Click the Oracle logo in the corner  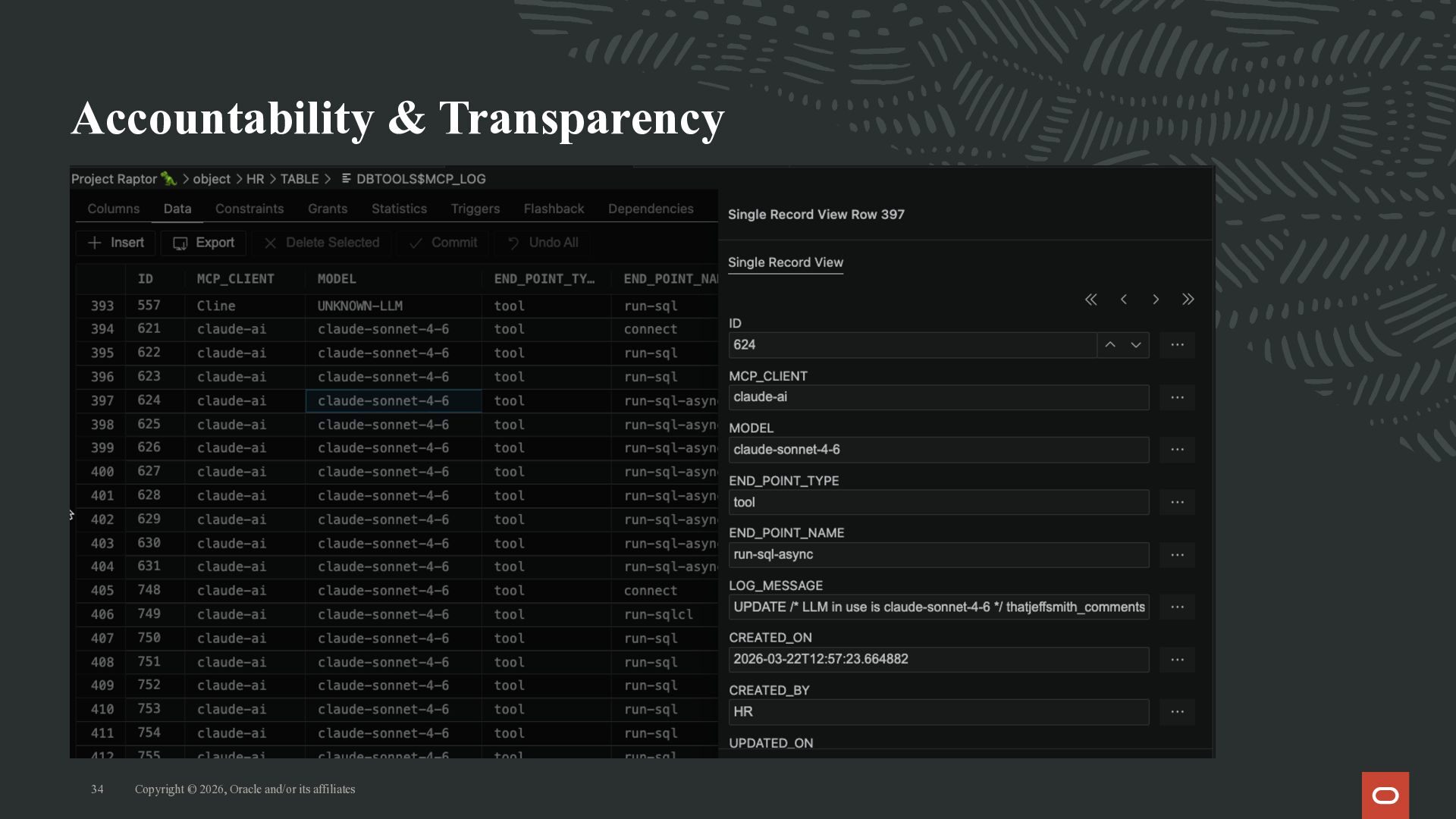(1385, 795)
